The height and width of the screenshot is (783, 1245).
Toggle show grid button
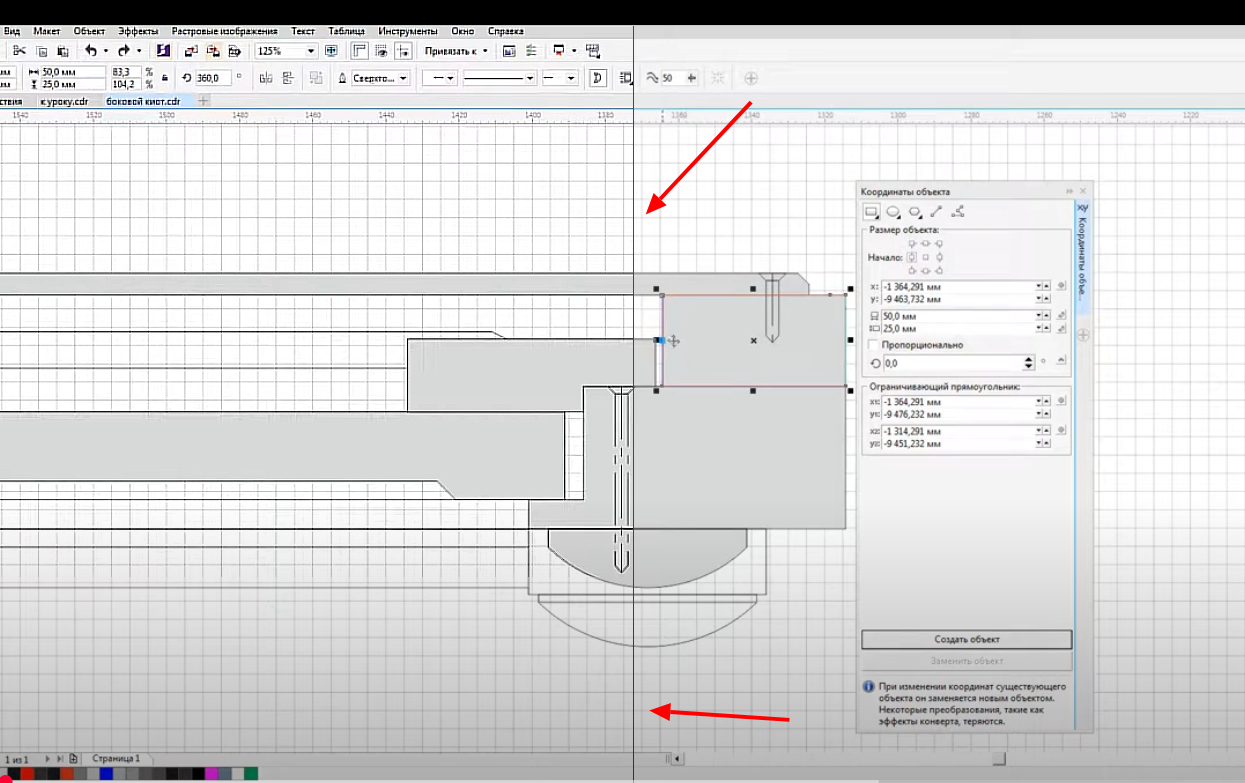tap(382, 51)
